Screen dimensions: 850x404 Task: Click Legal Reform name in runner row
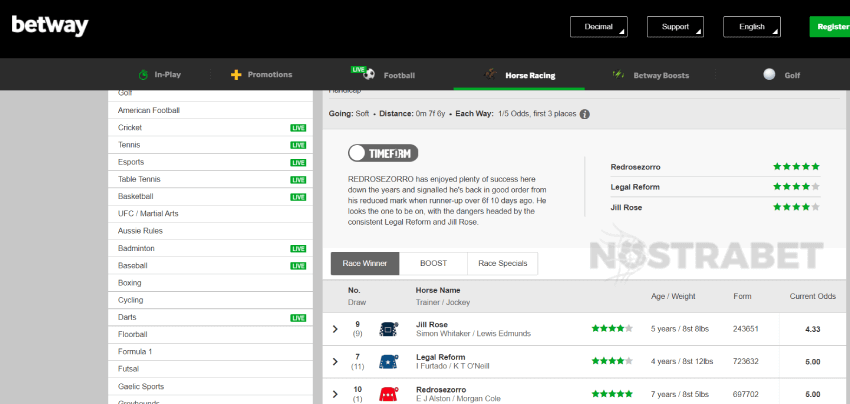click(440, 357)
